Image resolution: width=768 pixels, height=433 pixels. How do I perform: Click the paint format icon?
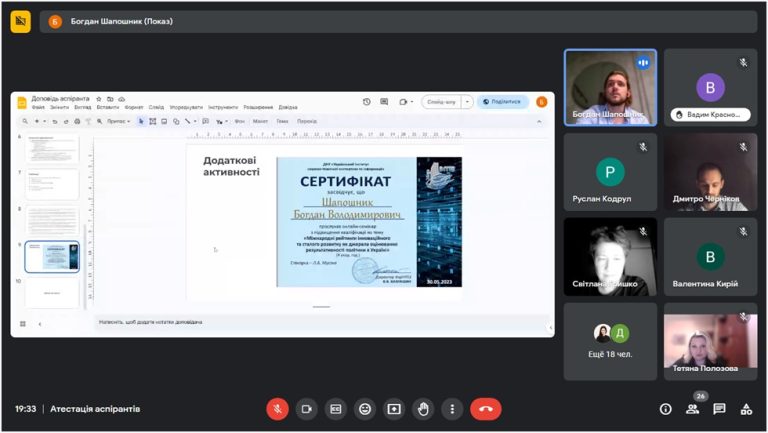pyautogui.click(x=89, y=121)
